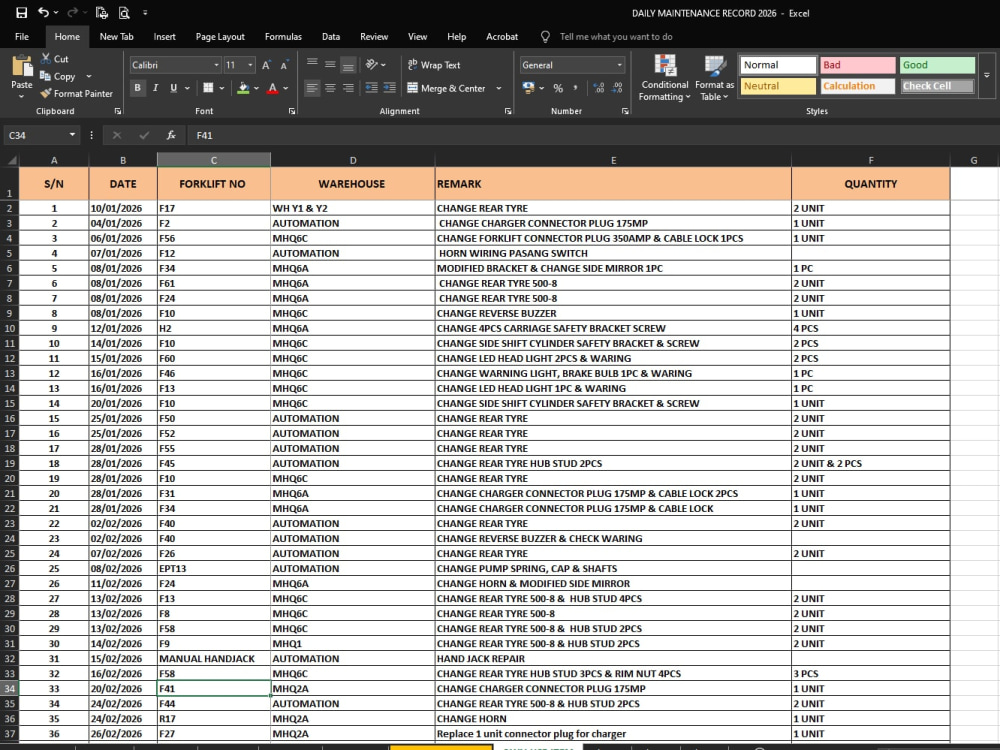Click Select All corner triangle
The height and width of the screenshot is (750, 1000).
[x=11, y=159]
